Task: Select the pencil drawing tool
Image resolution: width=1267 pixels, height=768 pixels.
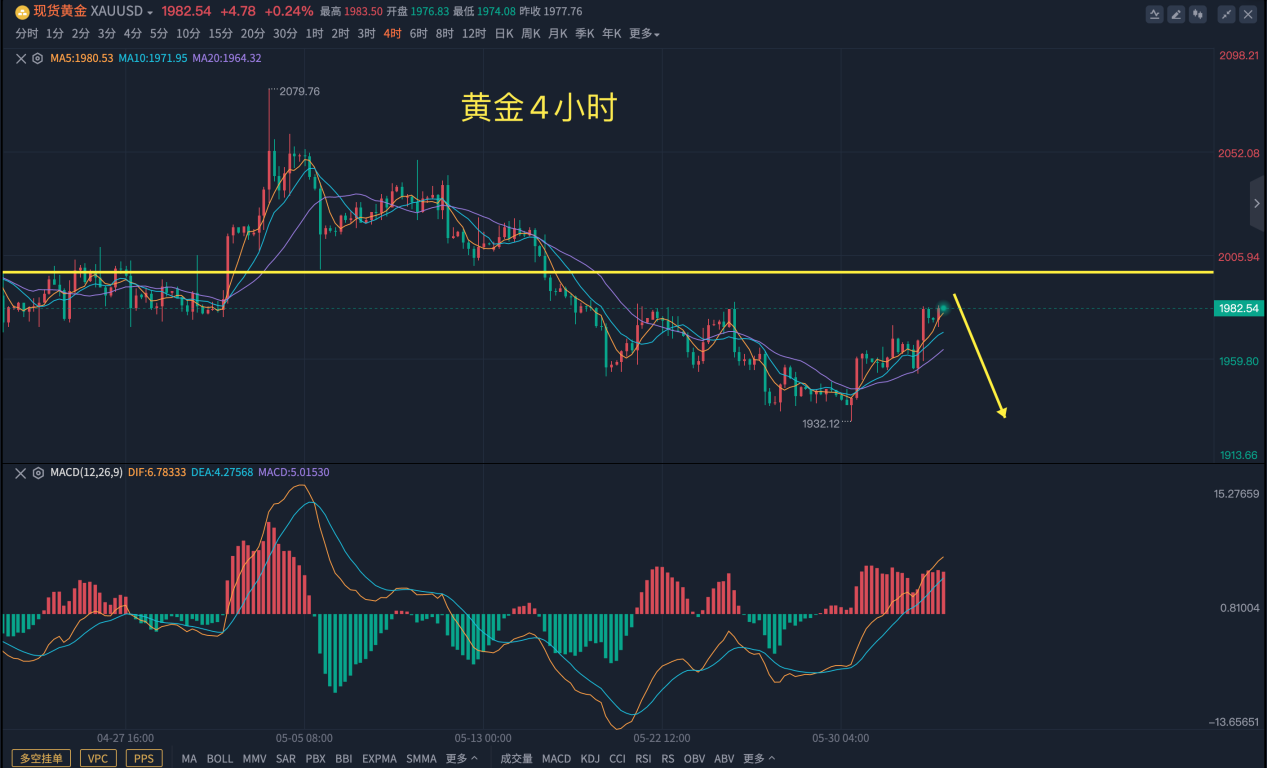Action: tap(1177, 14)
